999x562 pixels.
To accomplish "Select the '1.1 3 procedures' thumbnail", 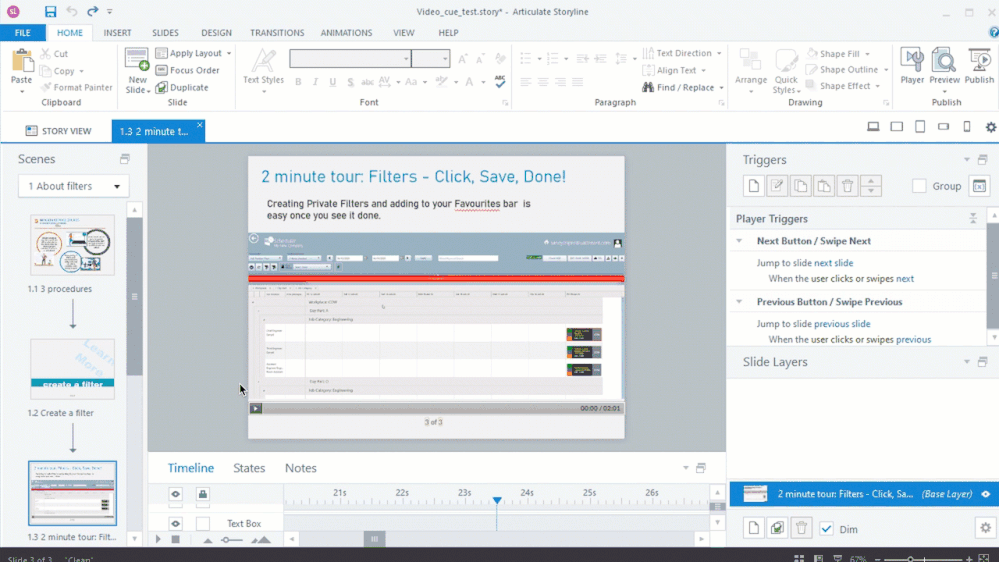I will 73,245.
